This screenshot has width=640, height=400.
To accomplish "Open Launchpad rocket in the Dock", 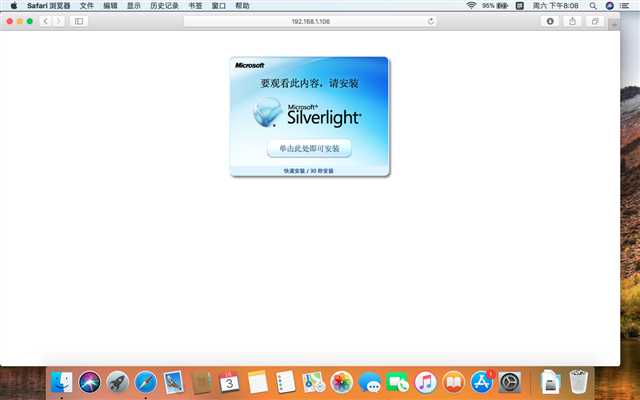I will (x=118, y=382).
